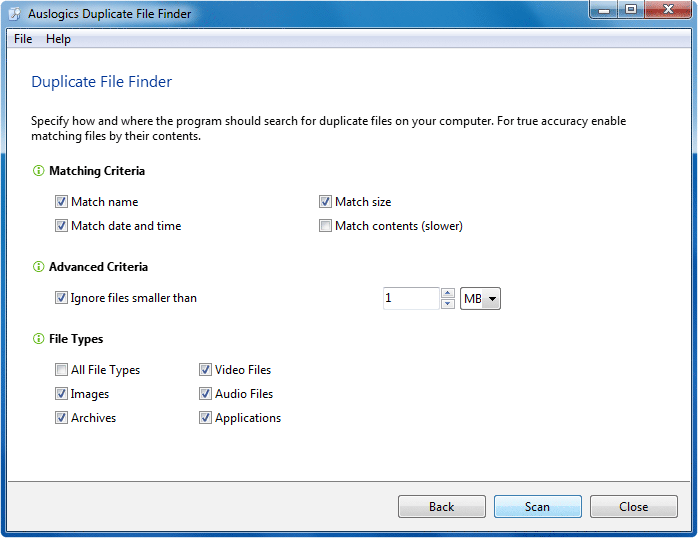This screenshot has height=538, width=698.
Task: Check the All File Types box
Action: tap(62, 370)
